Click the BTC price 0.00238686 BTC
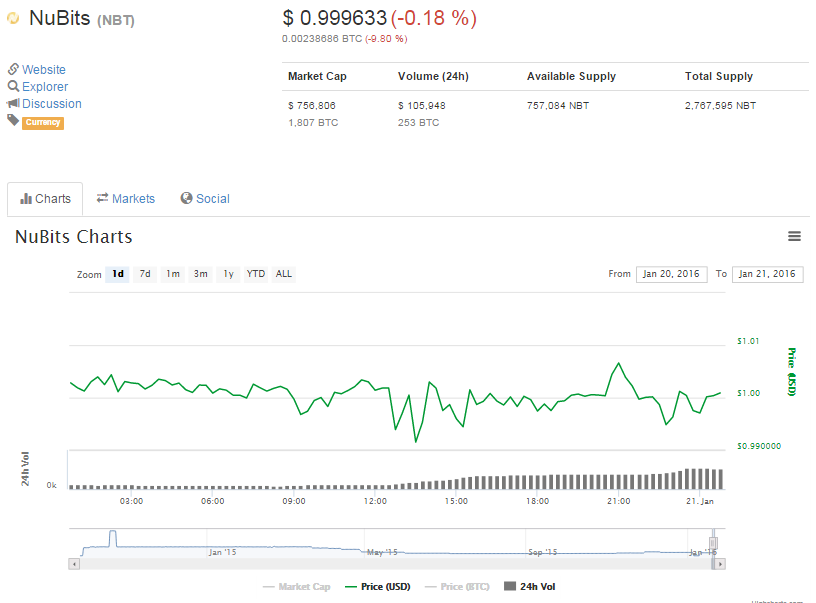The height and width of the screenshot is (603, 816). point(322,39)
